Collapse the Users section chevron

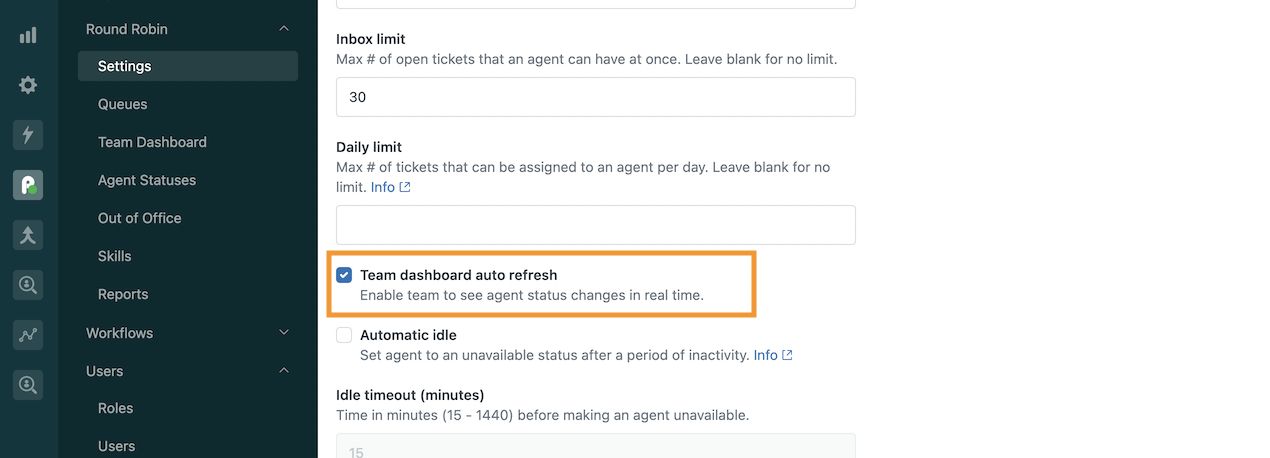[284, 371]
